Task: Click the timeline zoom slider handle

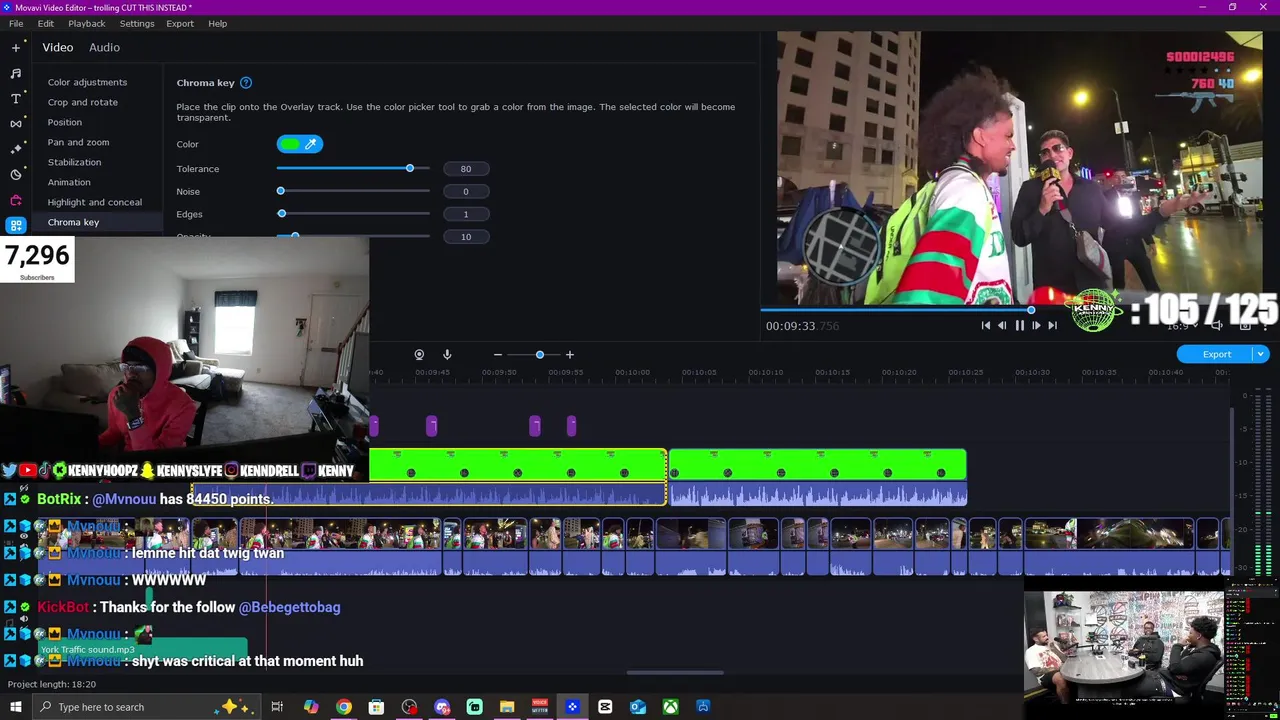Action: pyautogui.click(x=540, y=355)
